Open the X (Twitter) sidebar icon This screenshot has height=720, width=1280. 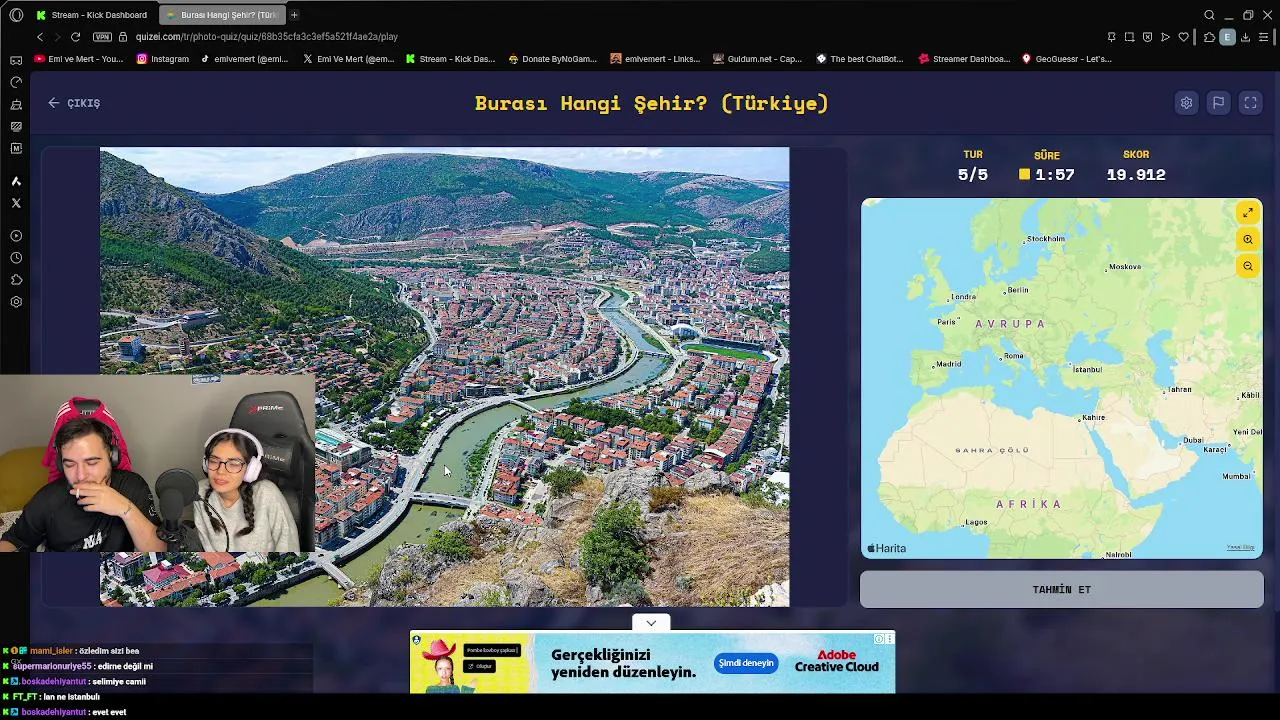(x=16, y=203)
